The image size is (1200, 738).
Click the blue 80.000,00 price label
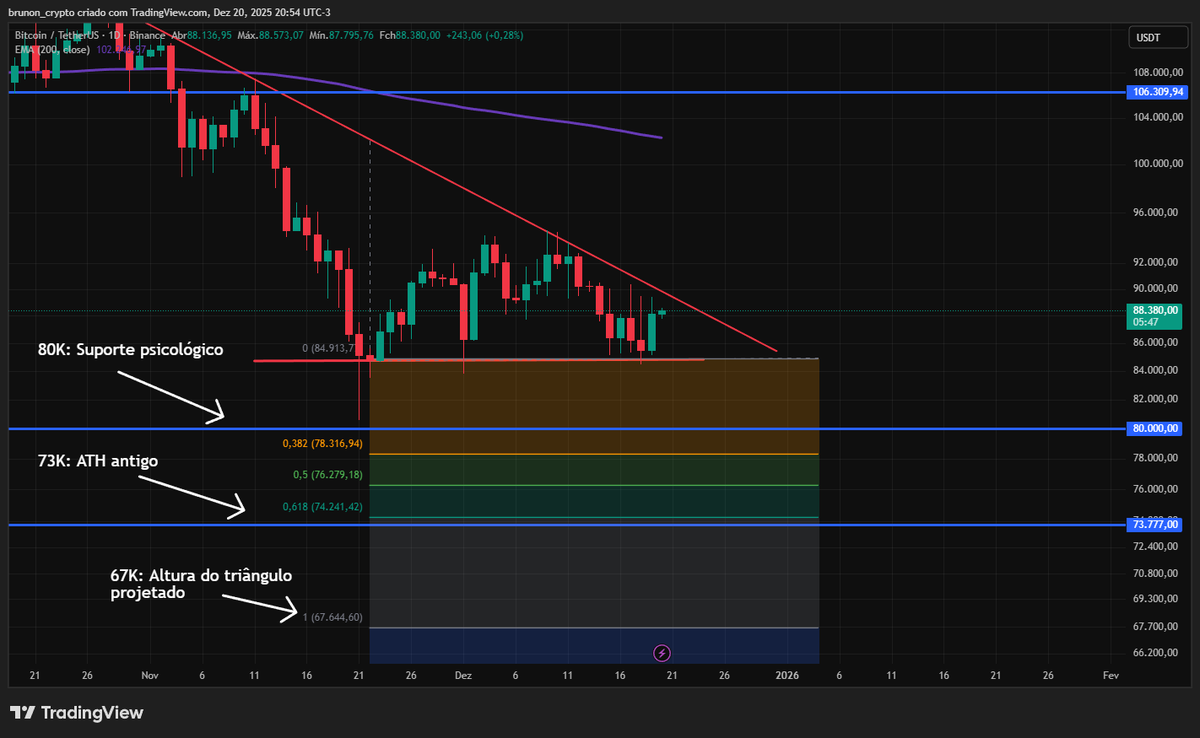(1155, 429)
